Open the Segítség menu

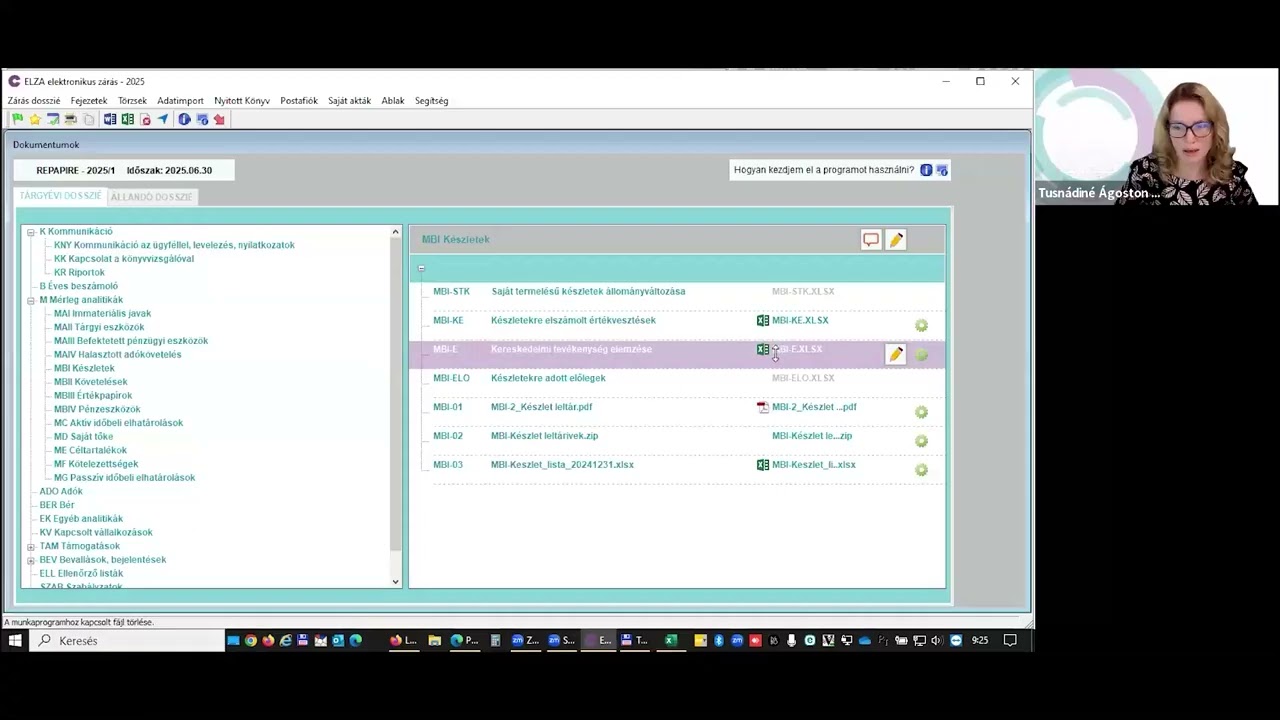[432, 101]
